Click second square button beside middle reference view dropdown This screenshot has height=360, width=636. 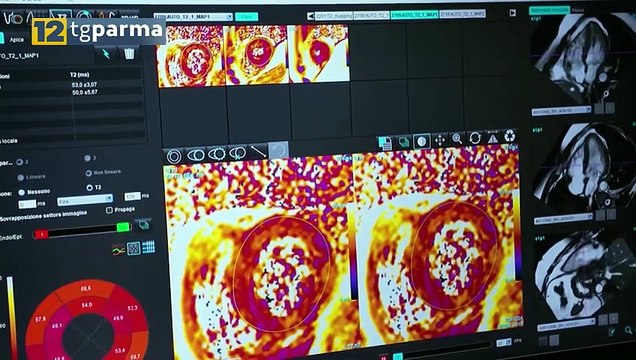coord(610,214)
